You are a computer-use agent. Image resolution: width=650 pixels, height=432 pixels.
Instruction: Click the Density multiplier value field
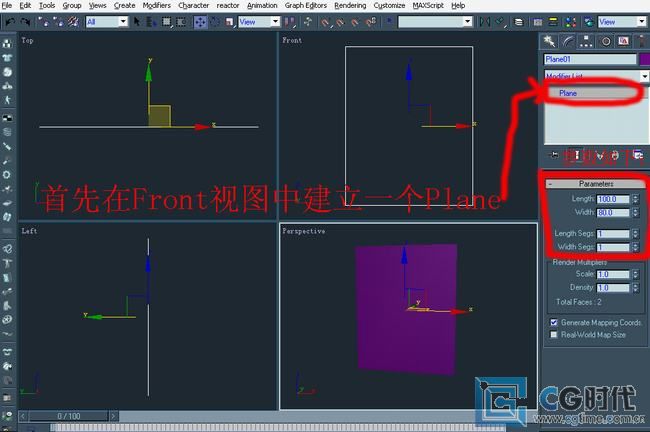coord(613,288)
